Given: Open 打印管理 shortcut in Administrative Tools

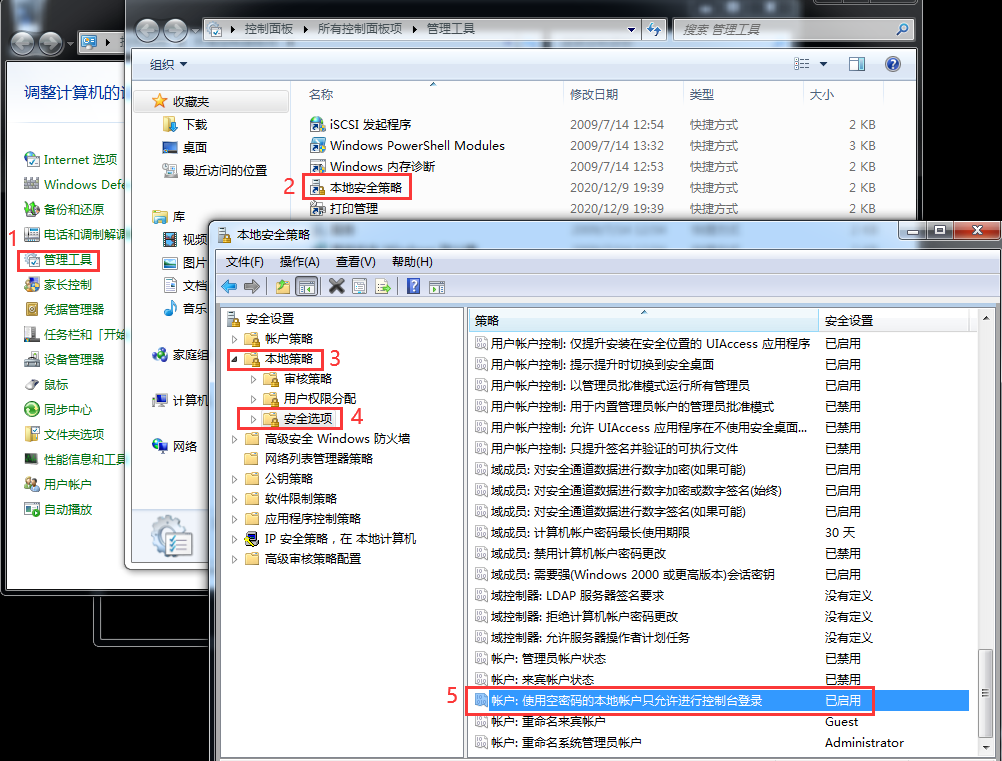Looking at the screenshot, I should tap(353, 209).
